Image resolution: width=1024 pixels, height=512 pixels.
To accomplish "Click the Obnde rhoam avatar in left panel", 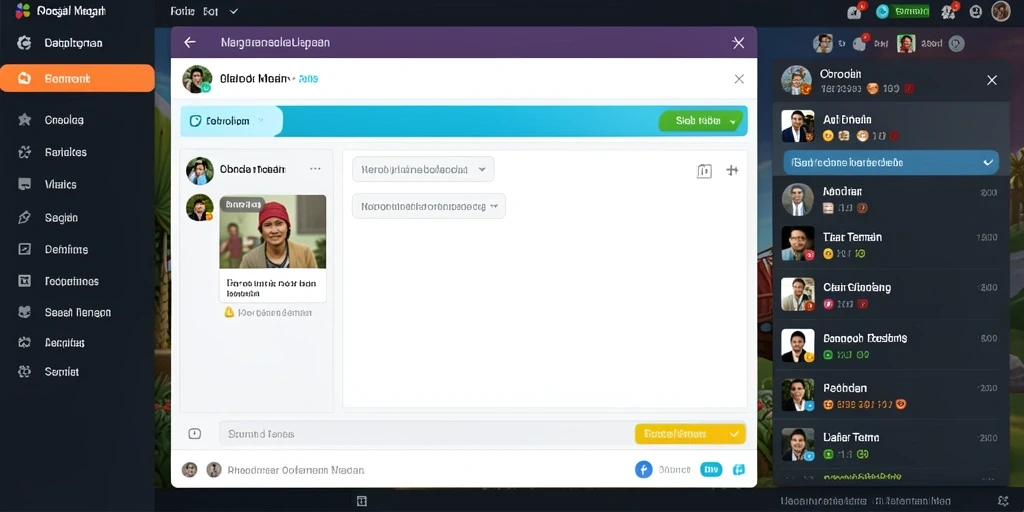I will (200, 170).
